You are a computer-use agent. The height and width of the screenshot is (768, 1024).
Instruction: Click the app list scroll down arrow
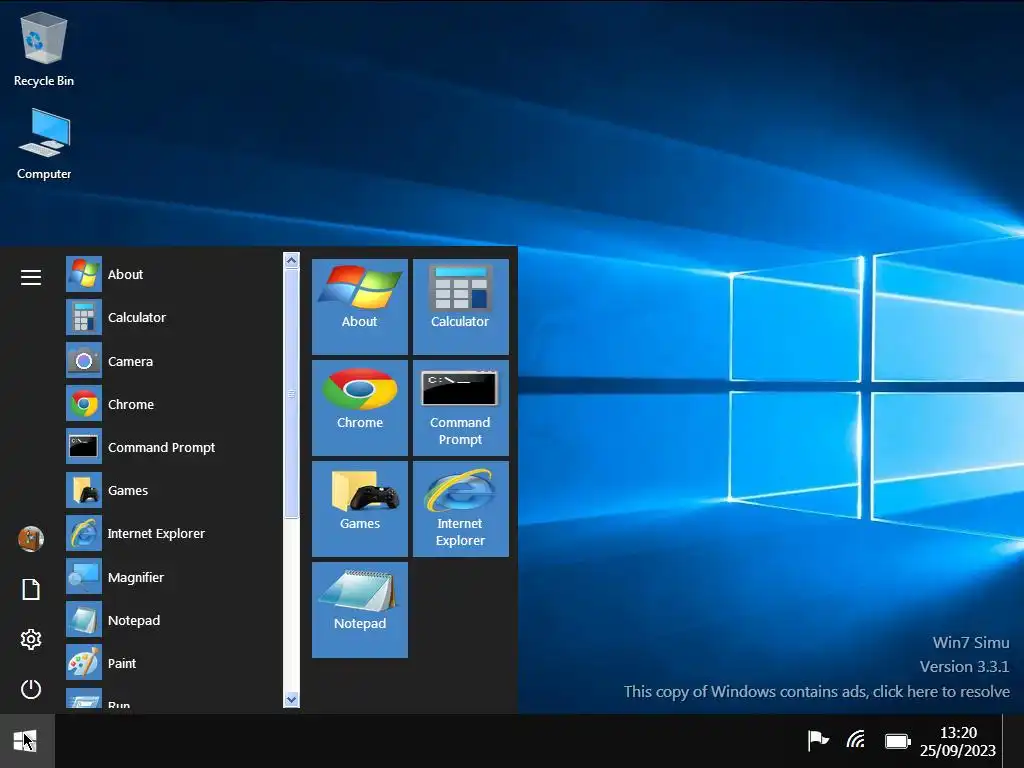(x=291, y=699)
